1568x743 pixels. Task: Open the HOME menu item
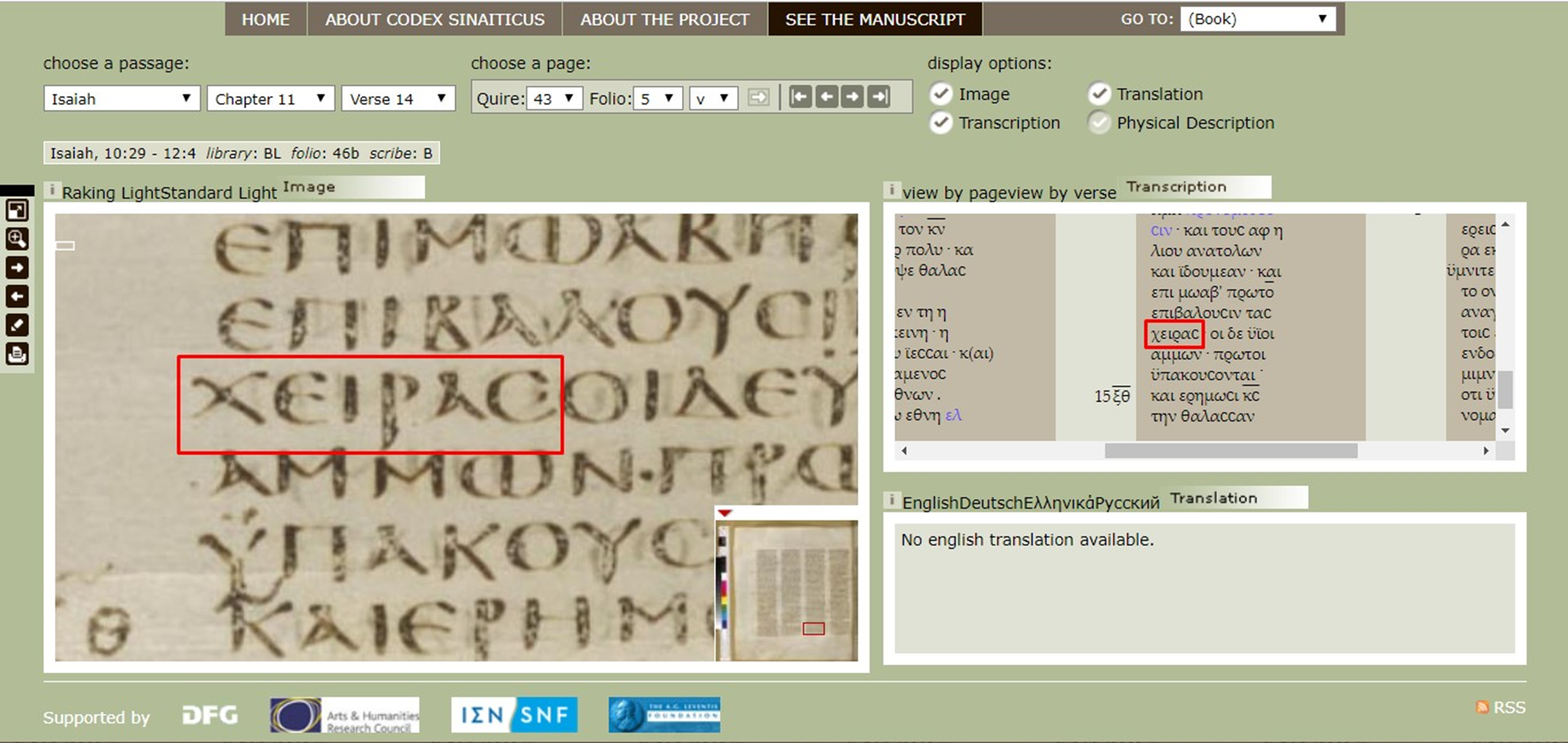265,19
